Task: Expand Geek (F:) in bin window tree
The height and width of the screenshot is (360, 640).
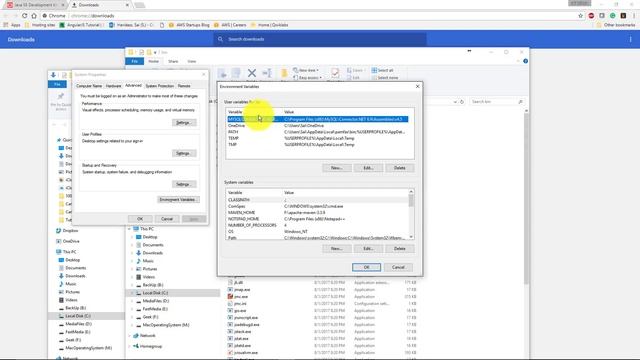Action: (x=132, y=317)
